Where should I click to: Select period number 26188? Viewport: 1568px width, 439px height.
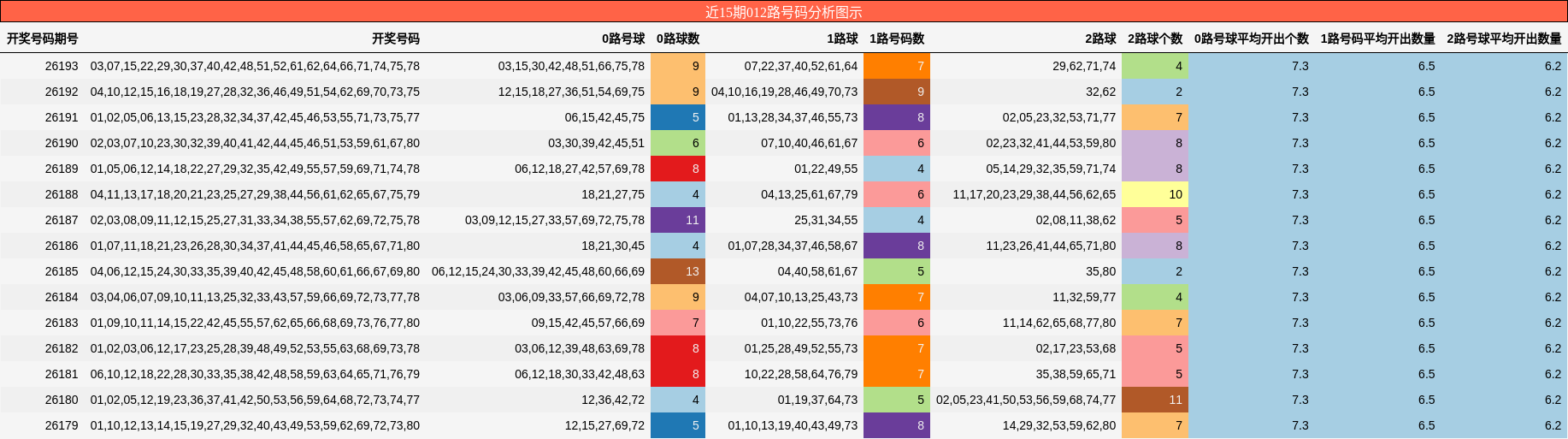(62, 194)
